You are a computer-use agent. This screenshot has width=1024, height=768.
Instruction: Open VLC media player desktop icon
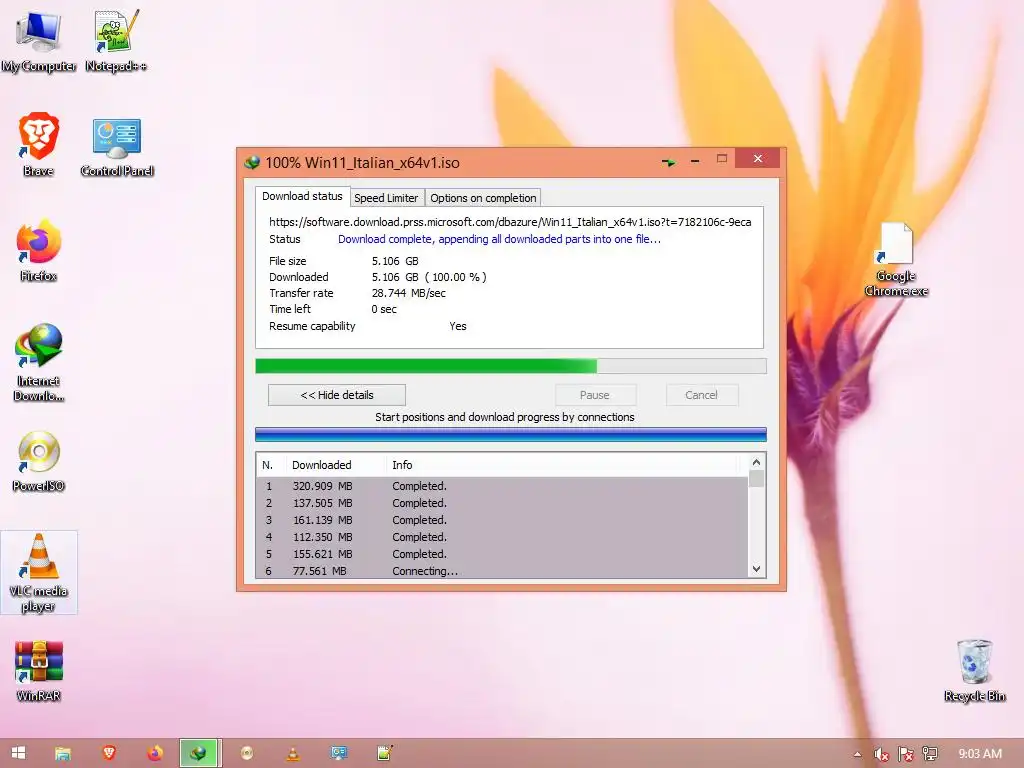point(39,572)
